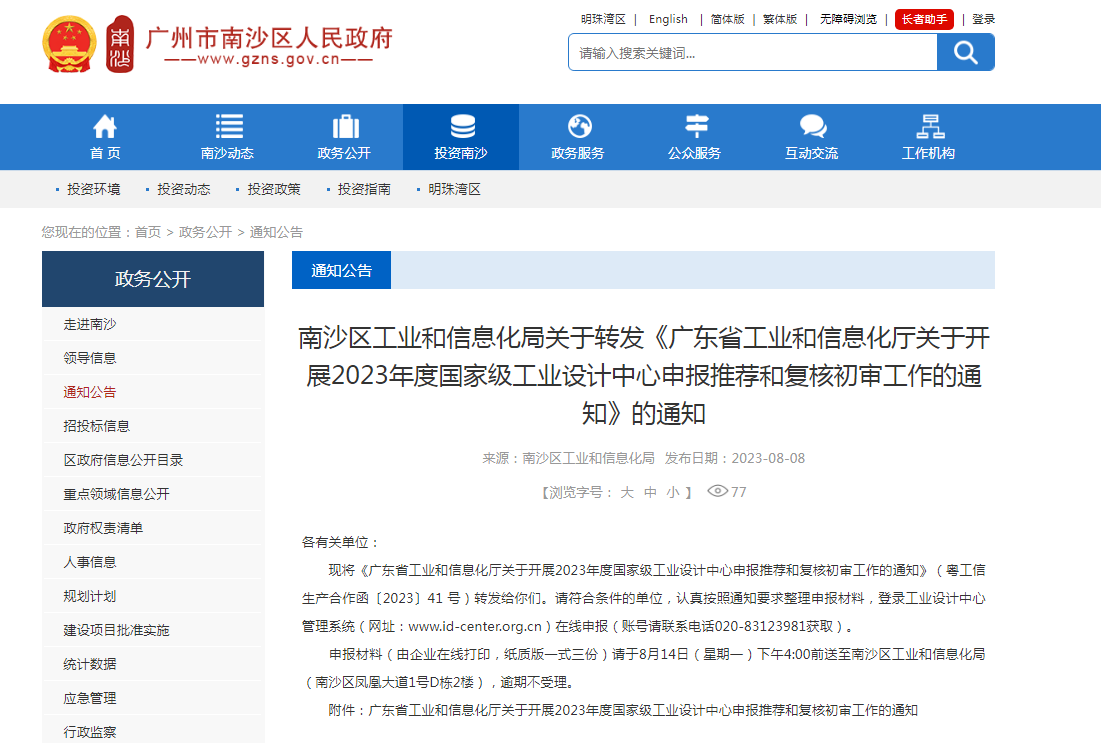Click the 来源：南沙区工业和信息化局 text

pyautogui.click(x=568, y=458)
